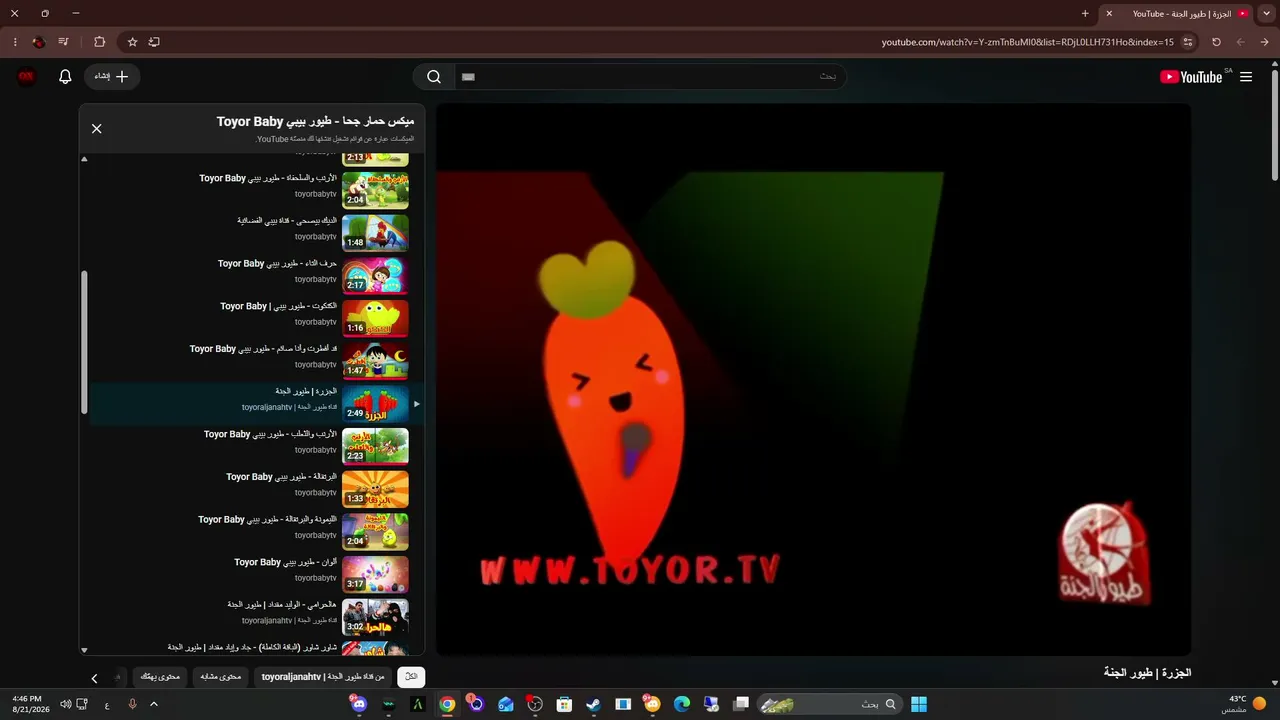
Task: Select the الكل filter chip
Action: (x=411, y=677)
